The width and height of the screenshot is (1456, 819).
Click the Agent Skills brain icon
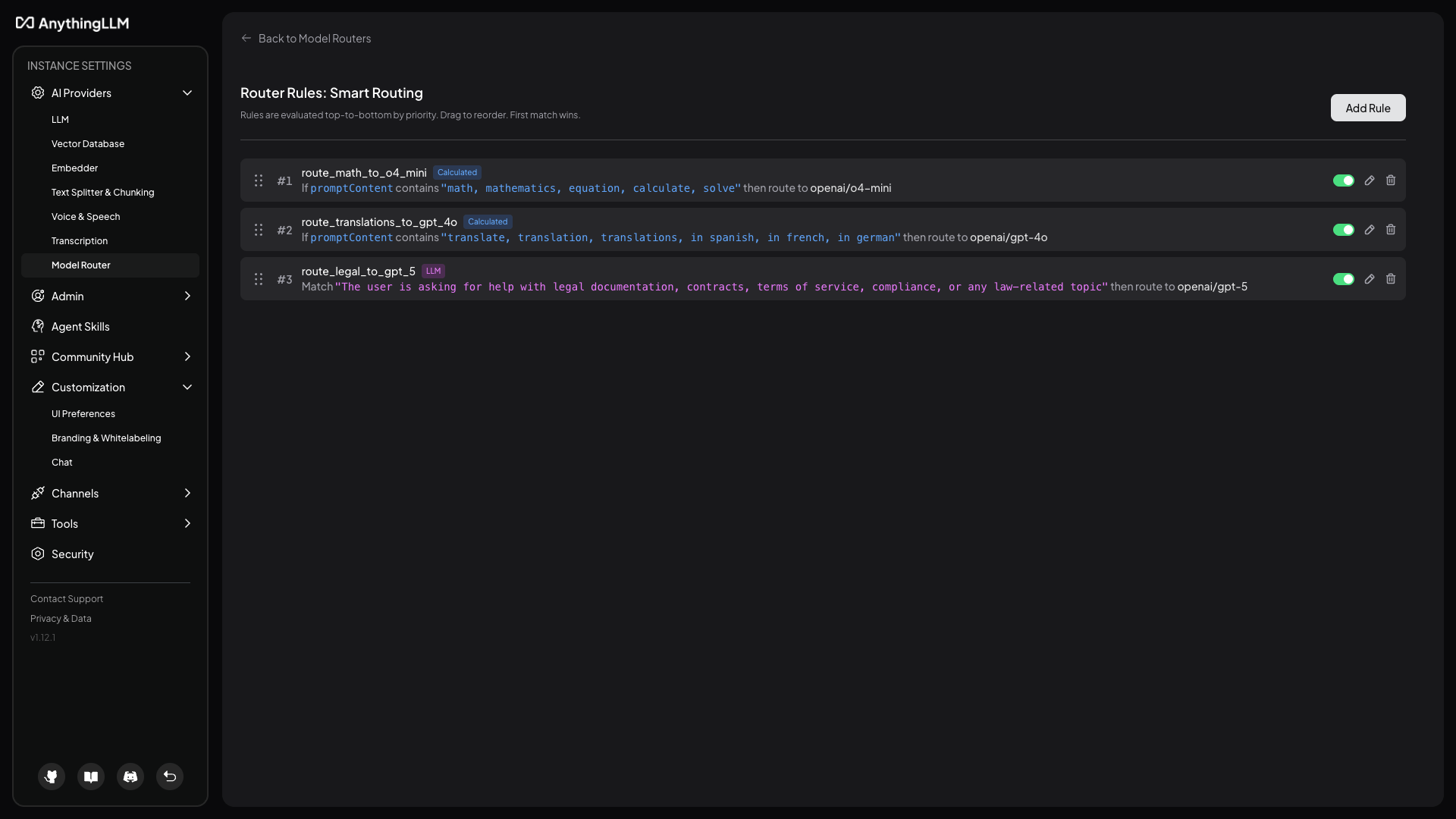pos(38,326)
